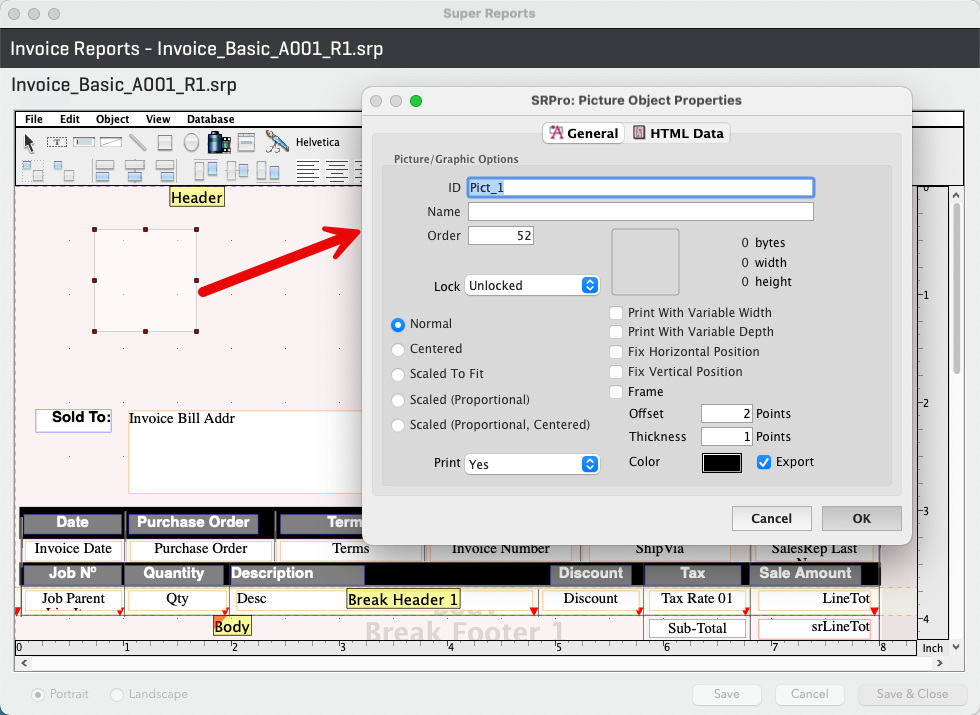This screenshot has height=715, width=980.
Task: Check Fix Horizontal Position
Action: 616,352
